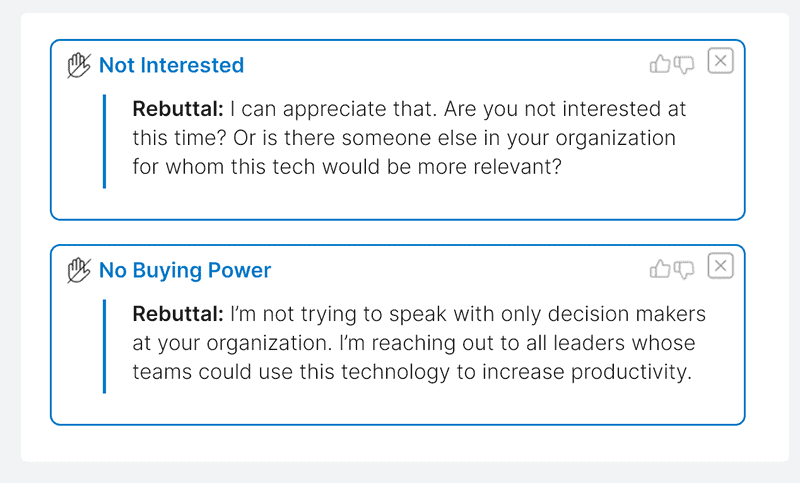Click thumbs down on No Buying Power card
The width and height of the screenshot is (800, 483).
pos(684,270)
